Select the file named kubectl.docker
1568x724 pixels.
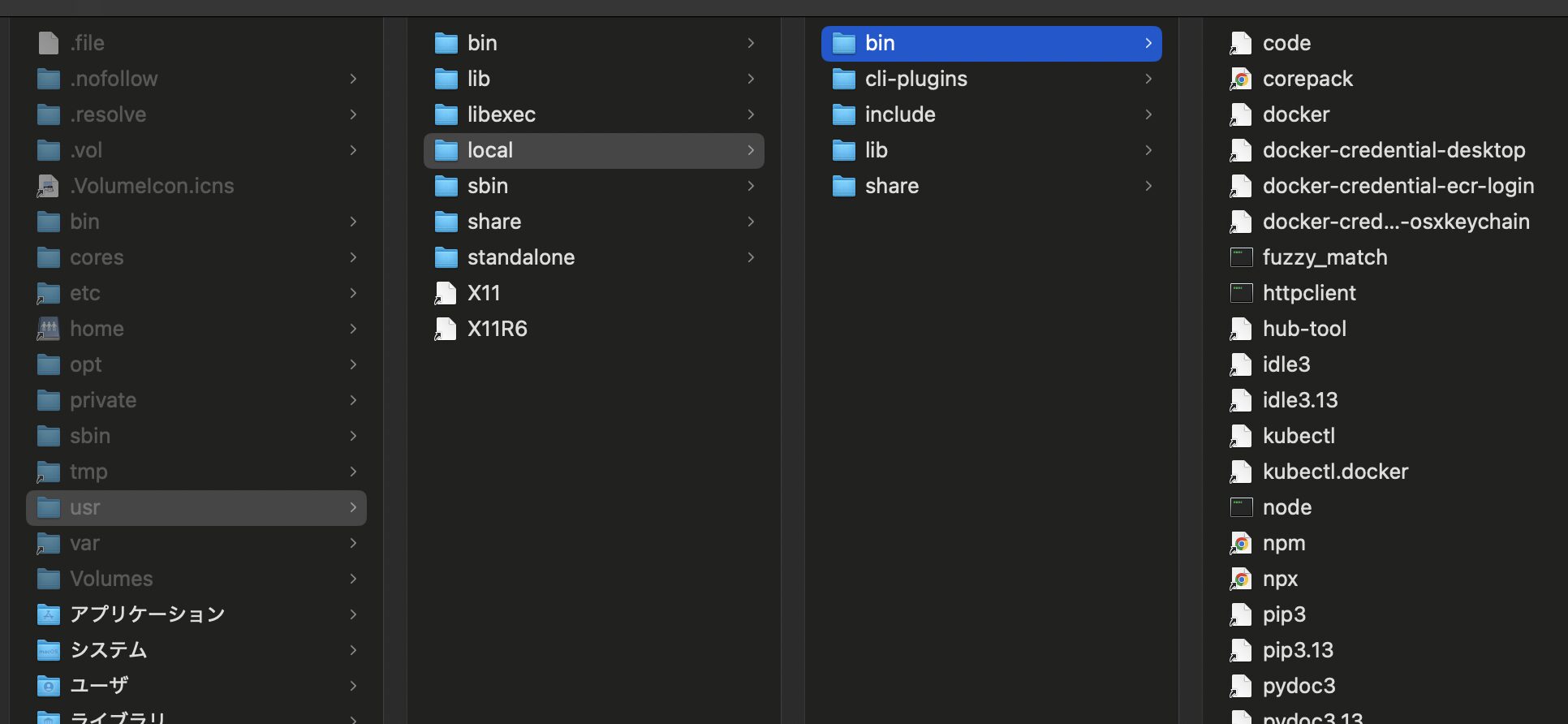click(1335, 472)
